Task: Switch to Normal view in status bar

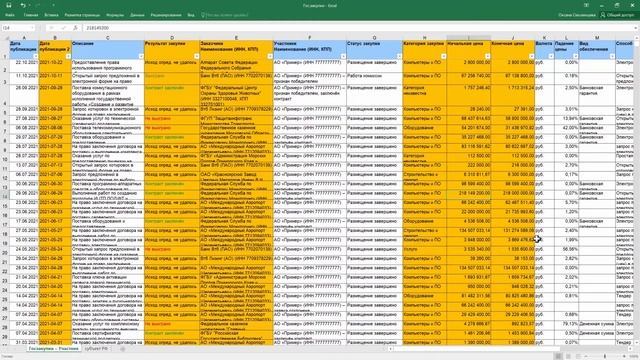Action: (558, 356)
